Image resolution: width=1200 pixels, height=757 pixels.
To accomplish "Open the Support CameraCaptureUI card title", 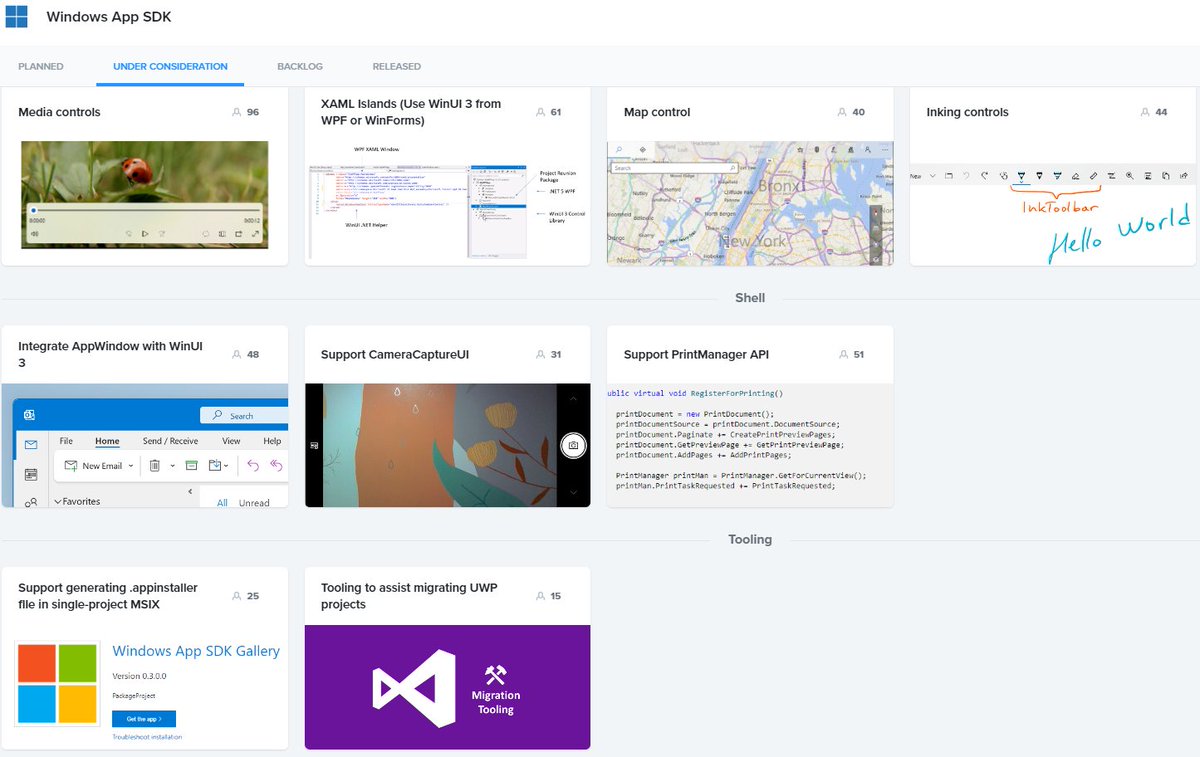I will [x=395, y=354].
